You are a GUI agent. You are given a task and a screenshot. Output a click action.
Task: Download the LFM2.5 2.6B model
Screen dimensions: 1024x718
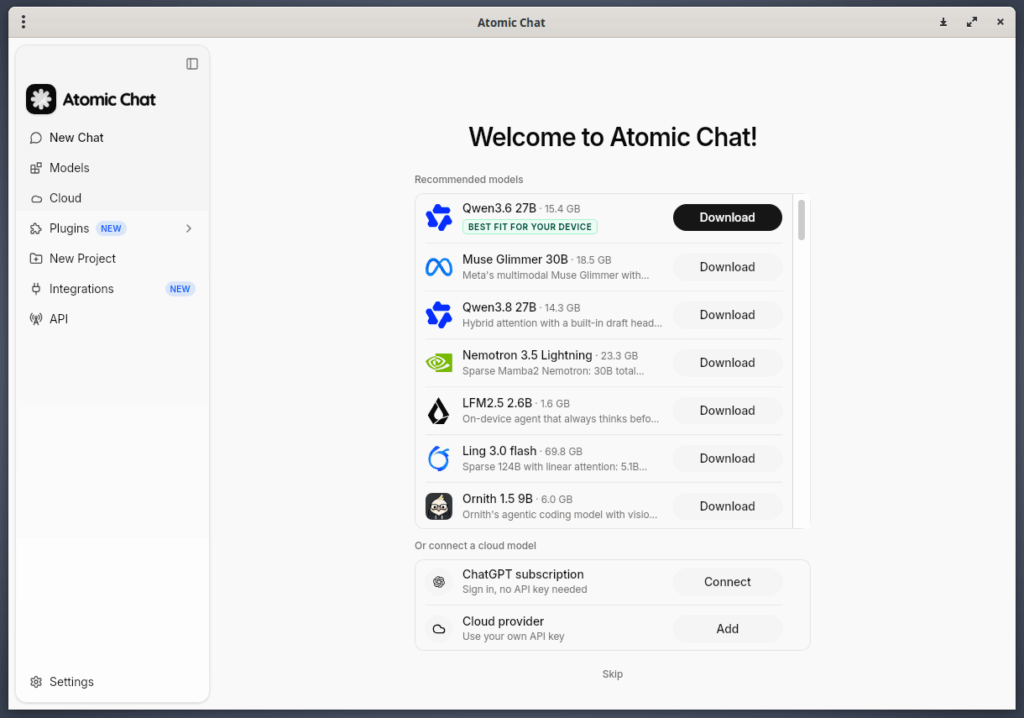727,411
